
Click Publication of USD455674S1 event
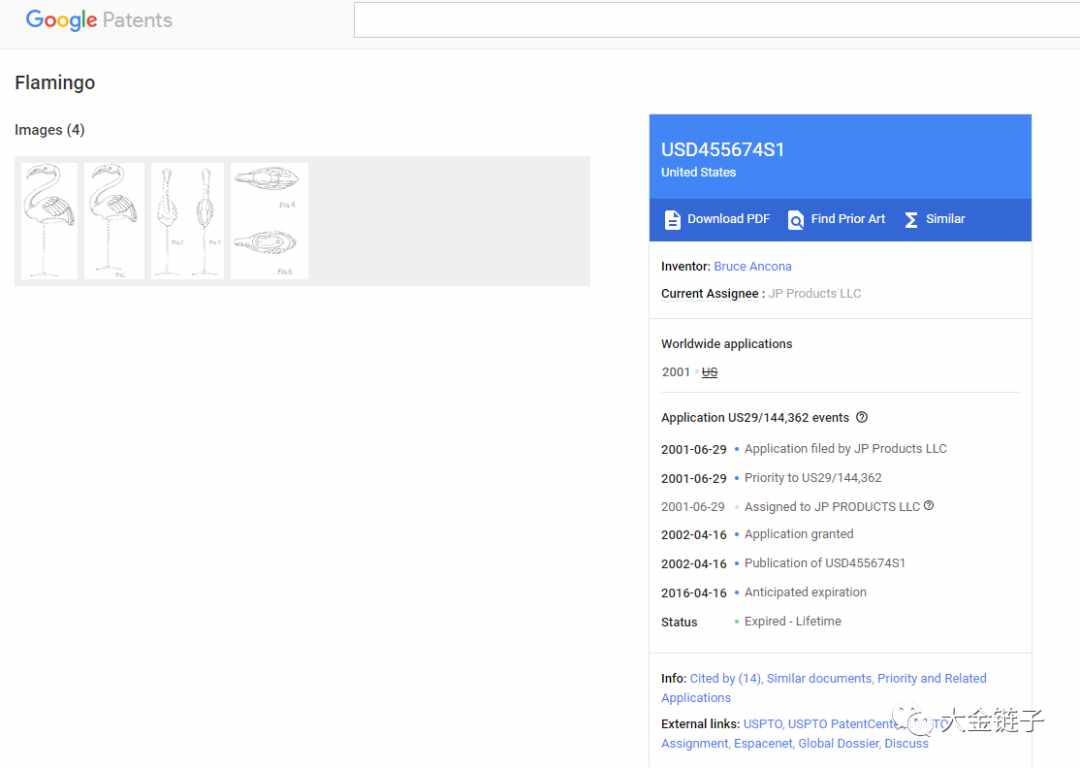824,563
